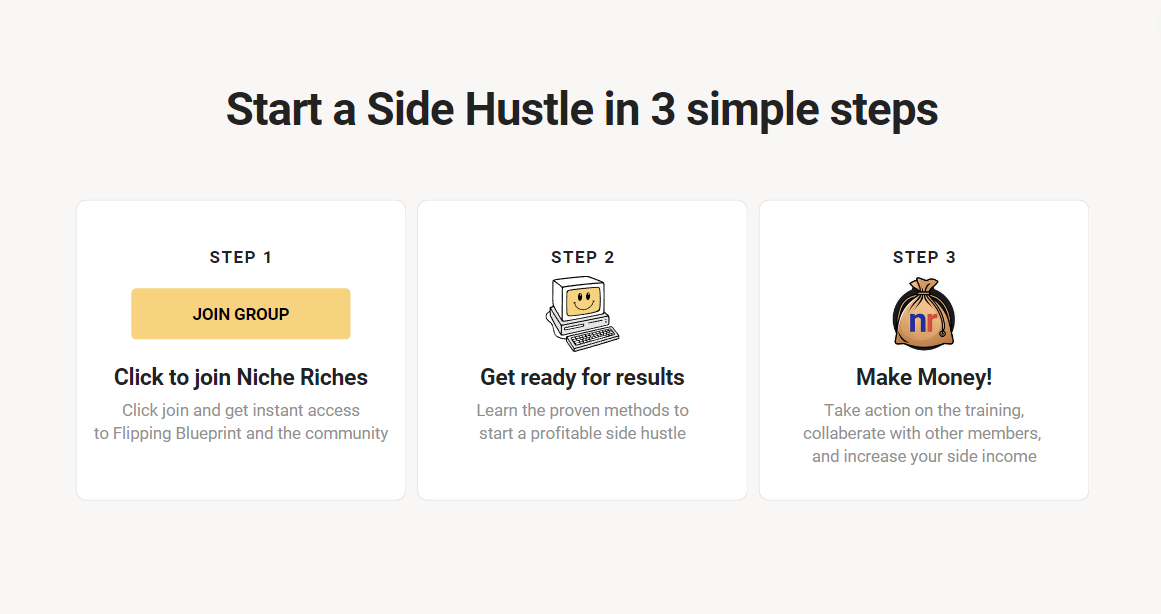
Task: Click the Flipping Blueprint description text
Action: (241, 433)
